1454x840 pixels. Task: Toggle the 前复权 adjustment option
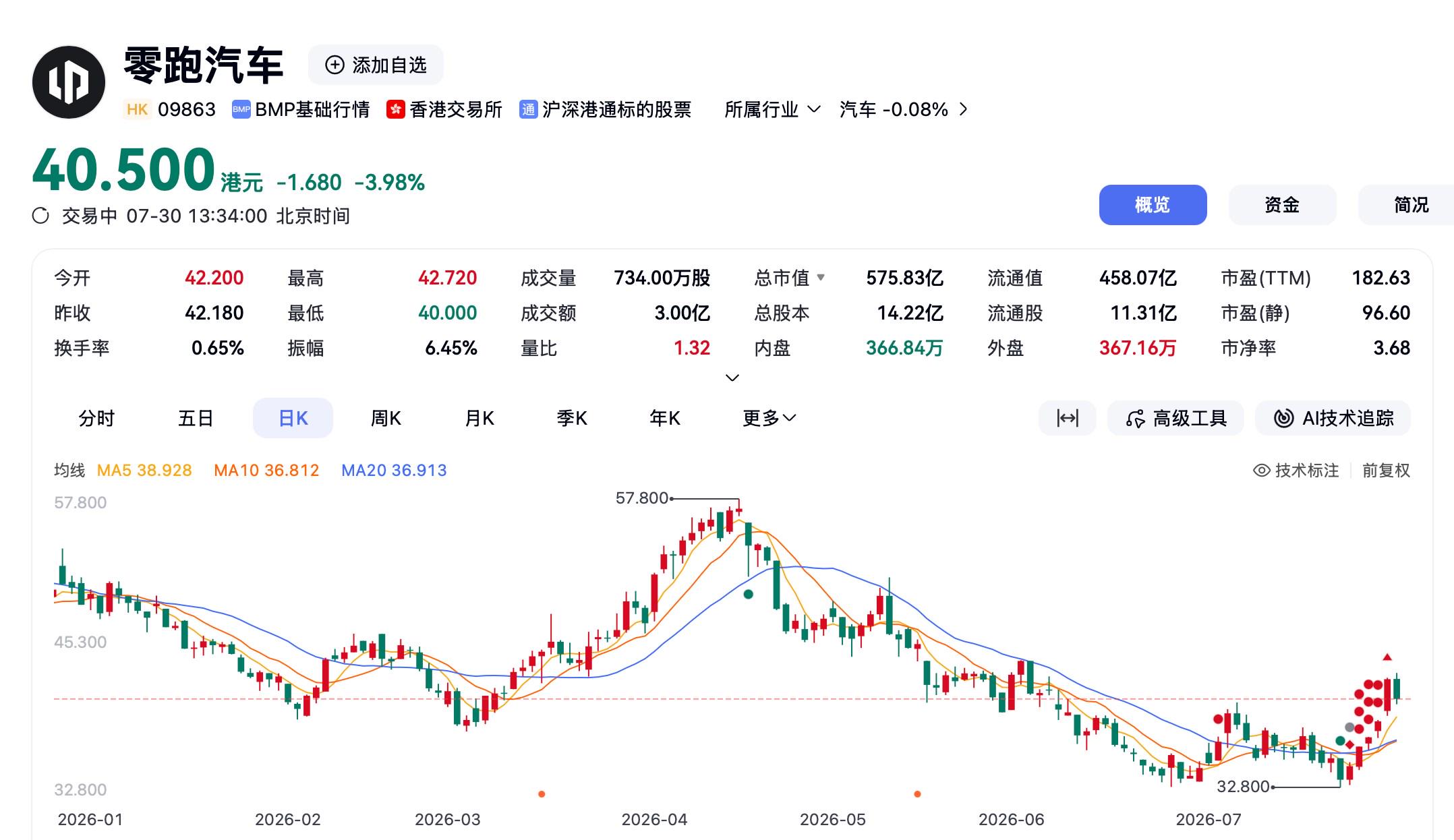point(1386,471)
